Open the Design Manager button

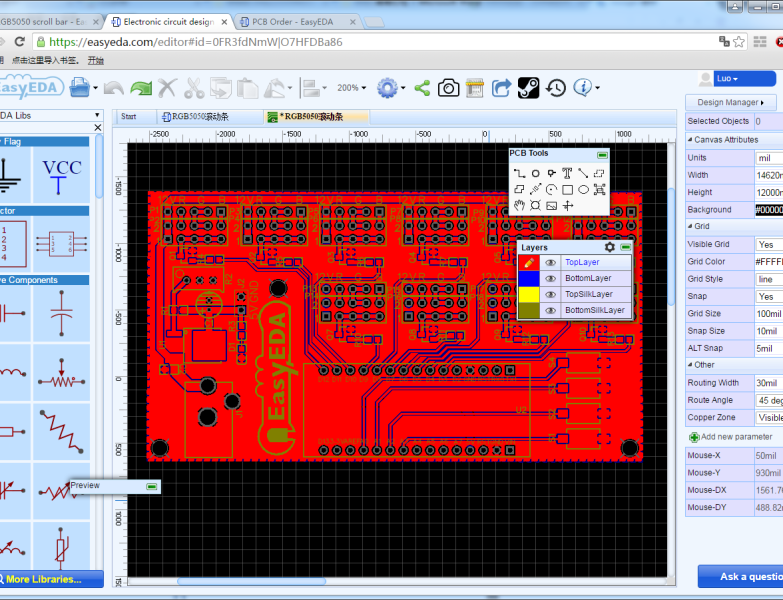[731, 102]
